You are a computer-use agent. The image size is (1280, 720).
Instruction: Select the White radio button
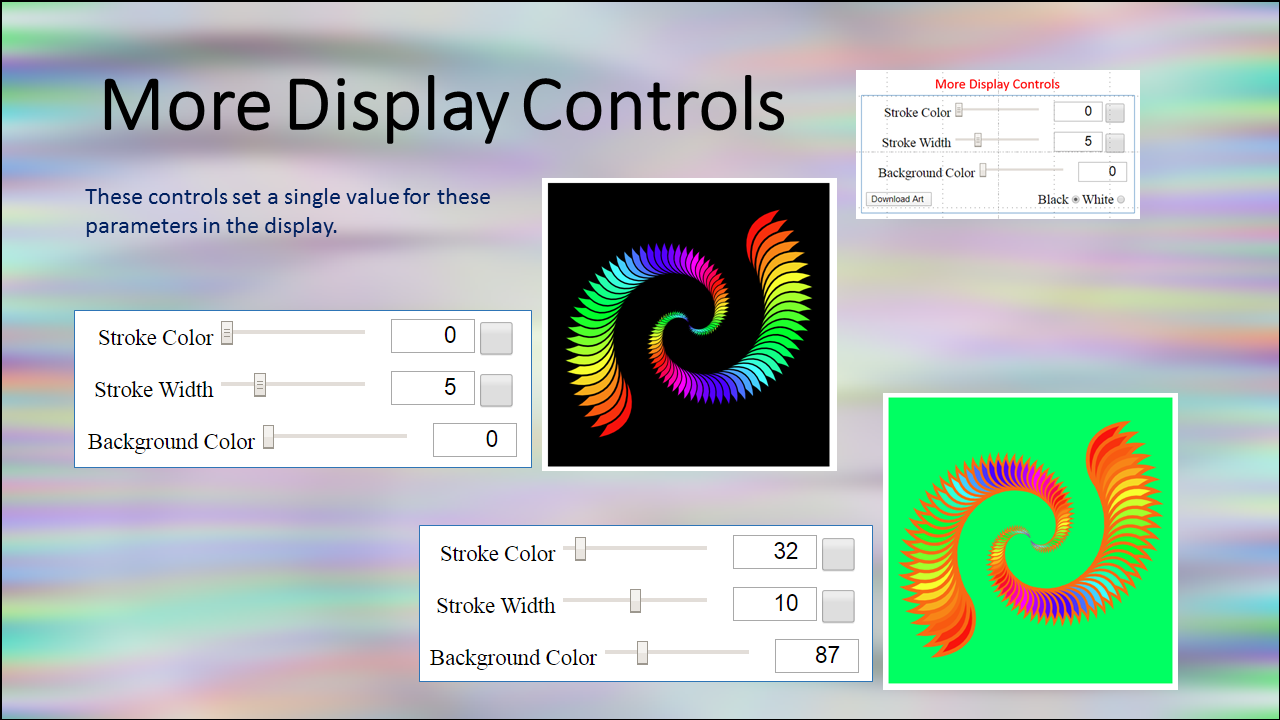1120,200
